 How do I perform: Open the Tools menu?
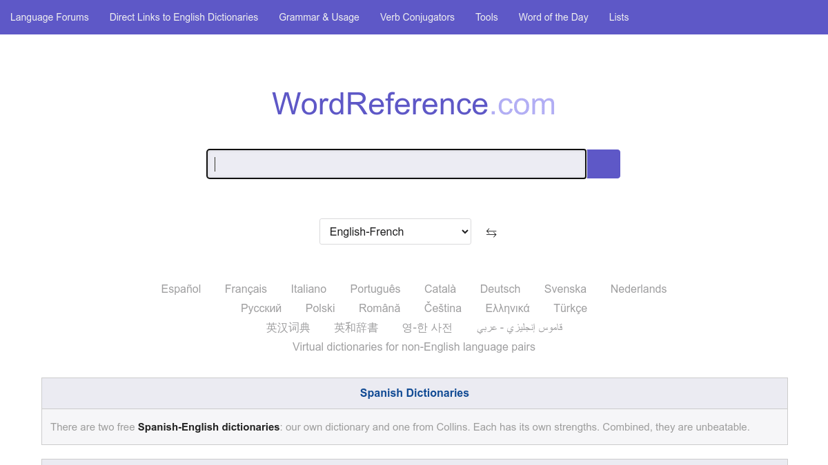click(x=486, y=17)
